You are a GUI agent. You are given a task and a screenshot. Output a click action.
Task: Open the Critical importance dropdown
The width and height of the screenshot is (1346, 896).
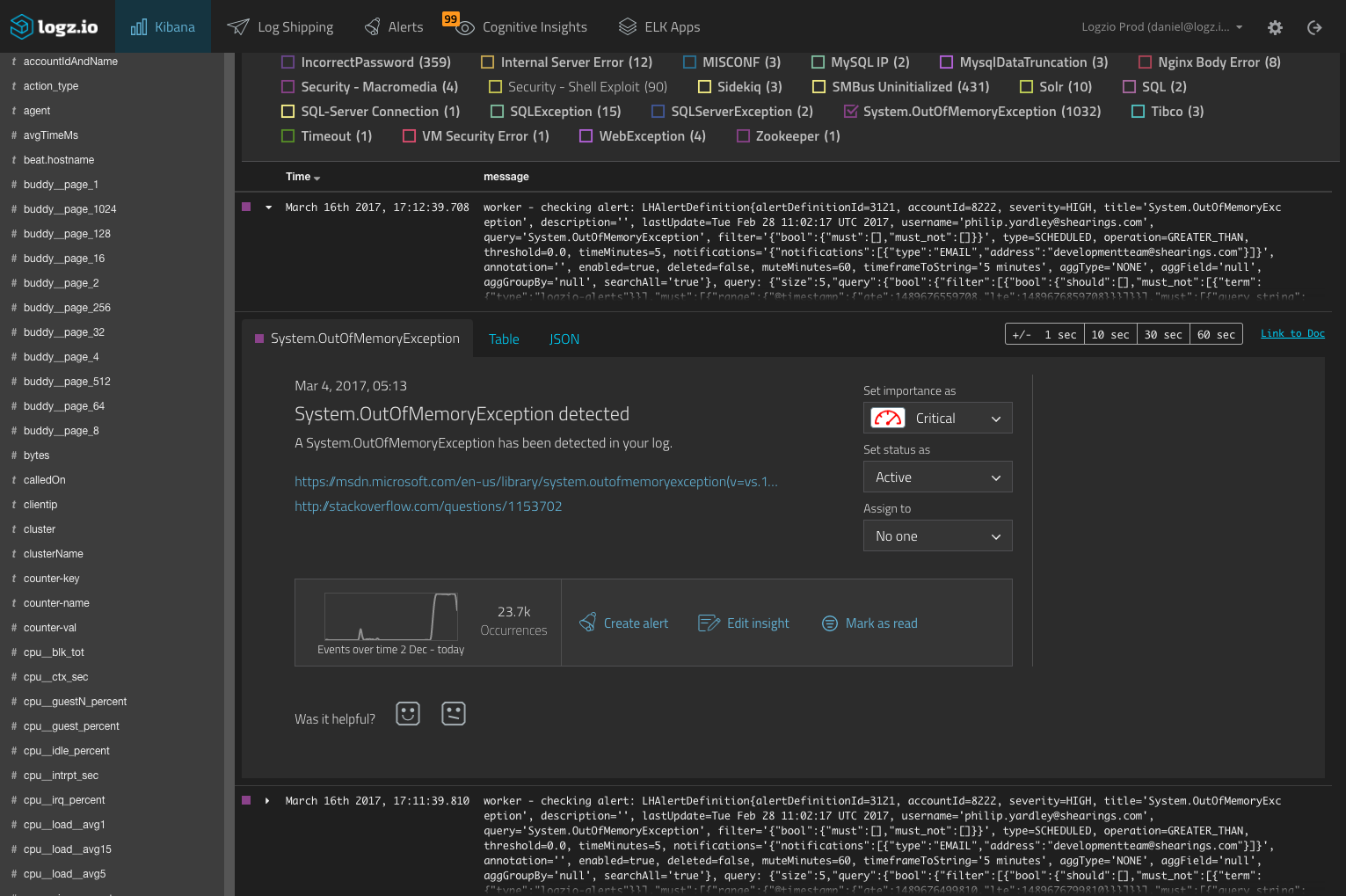(x=937, y=418)
